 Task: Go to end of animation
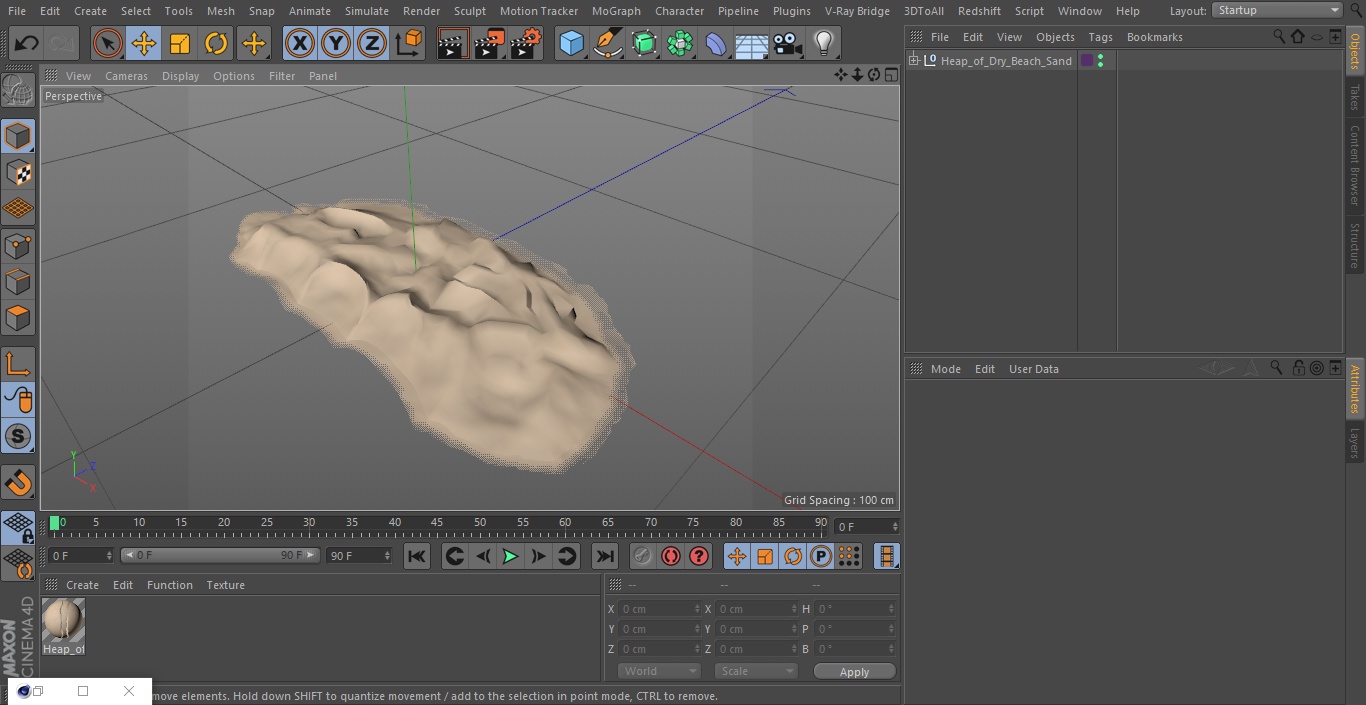pos(605,556)
